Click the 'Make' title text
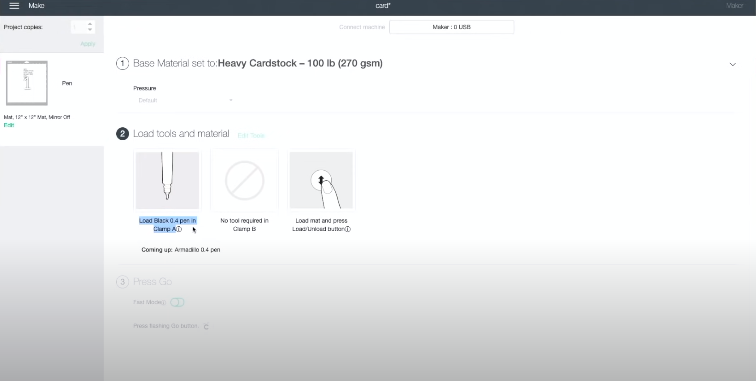756x381 pixels. [36, 6]
